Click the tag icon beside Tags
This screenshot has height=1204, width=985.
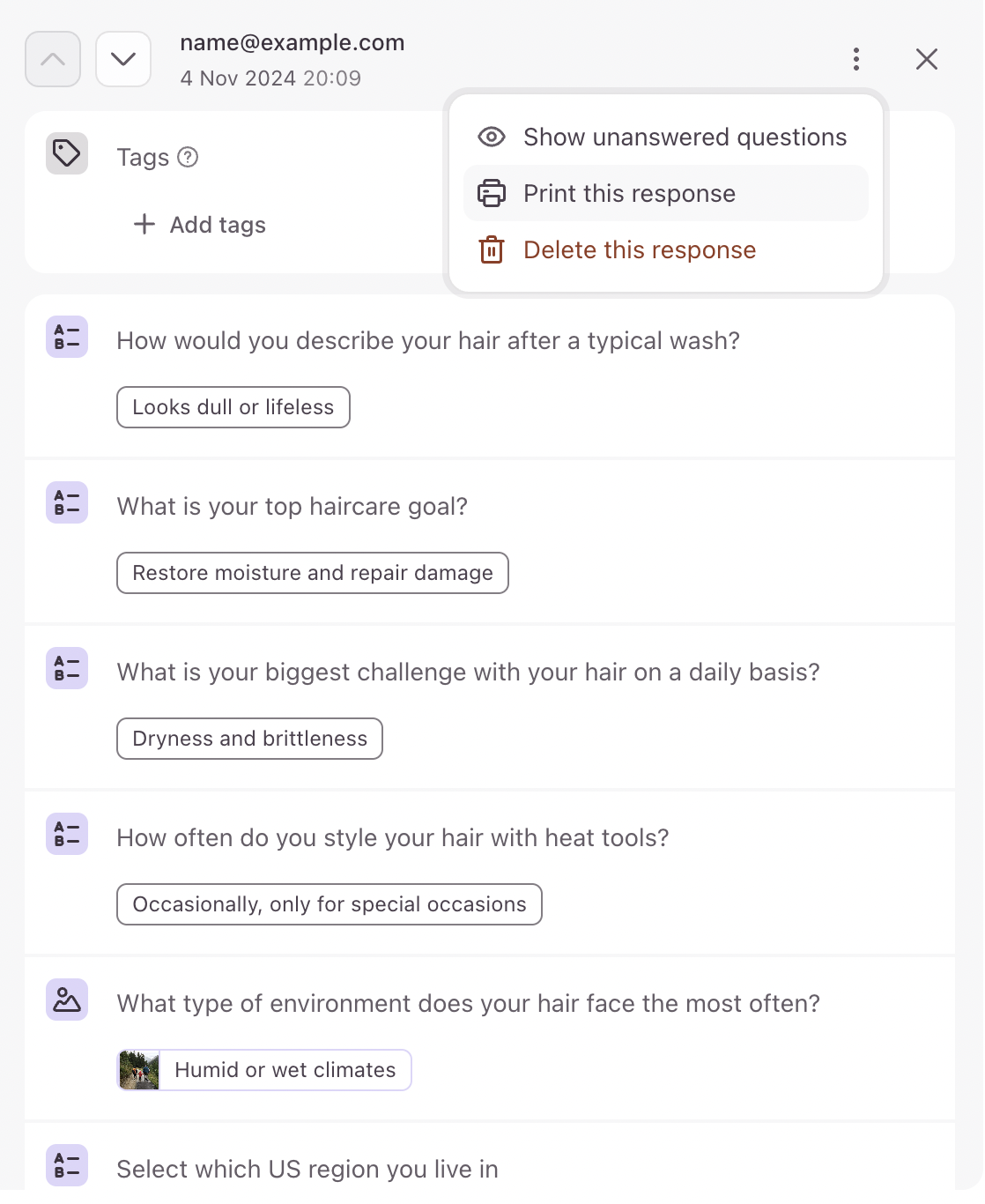click(67, 154)
